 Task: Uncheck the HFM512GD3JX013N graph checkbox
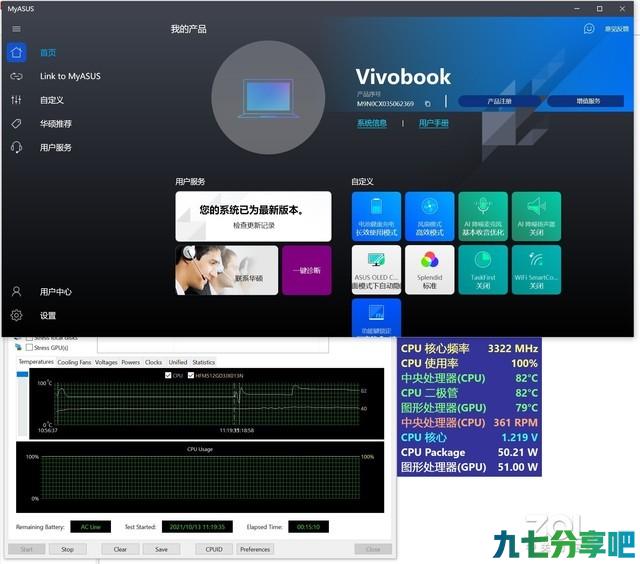pyautogui.click(x=191, y=375)
